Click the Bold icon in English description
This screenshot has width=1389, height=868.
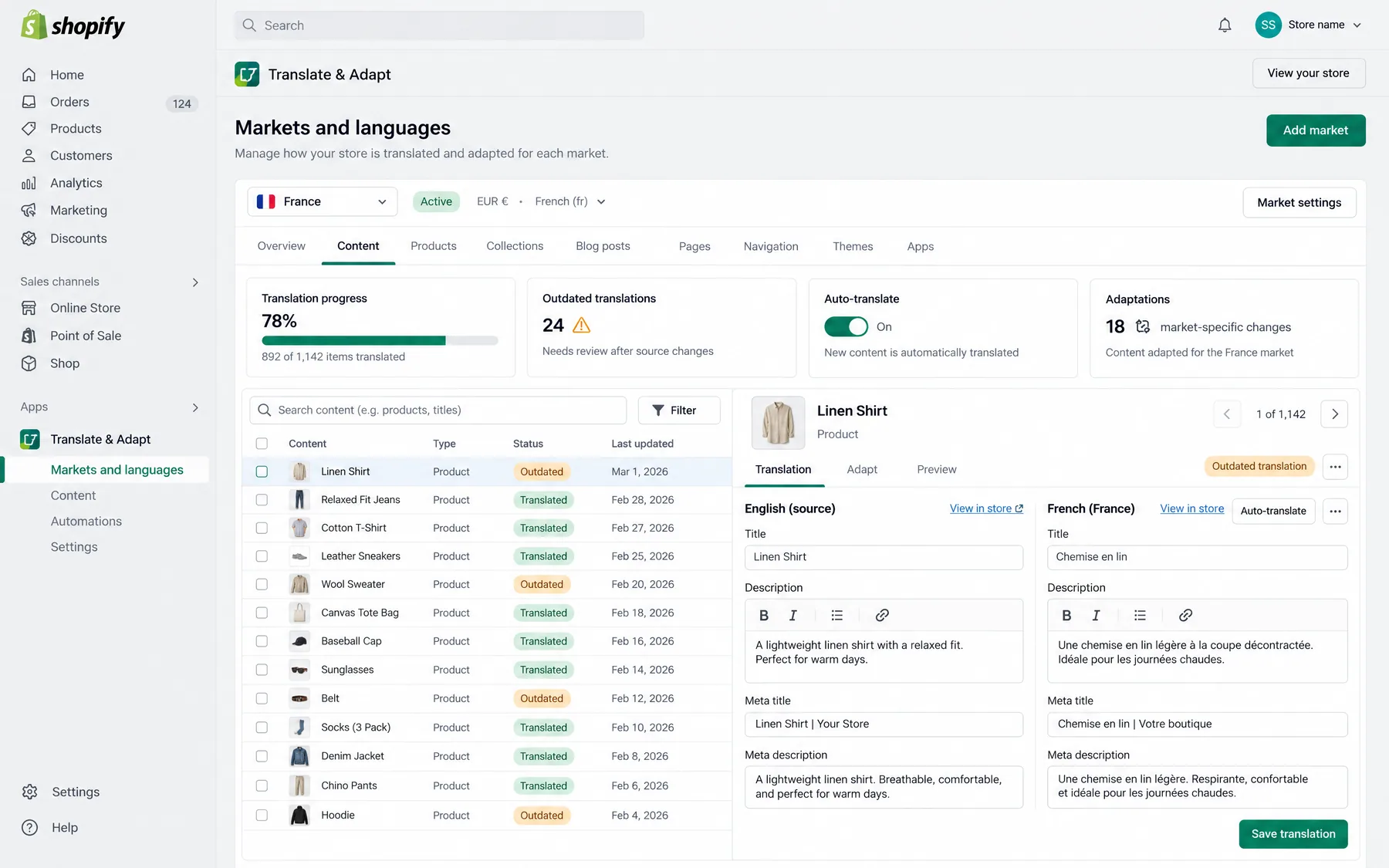pyautogui.click(x=764, y=615)
